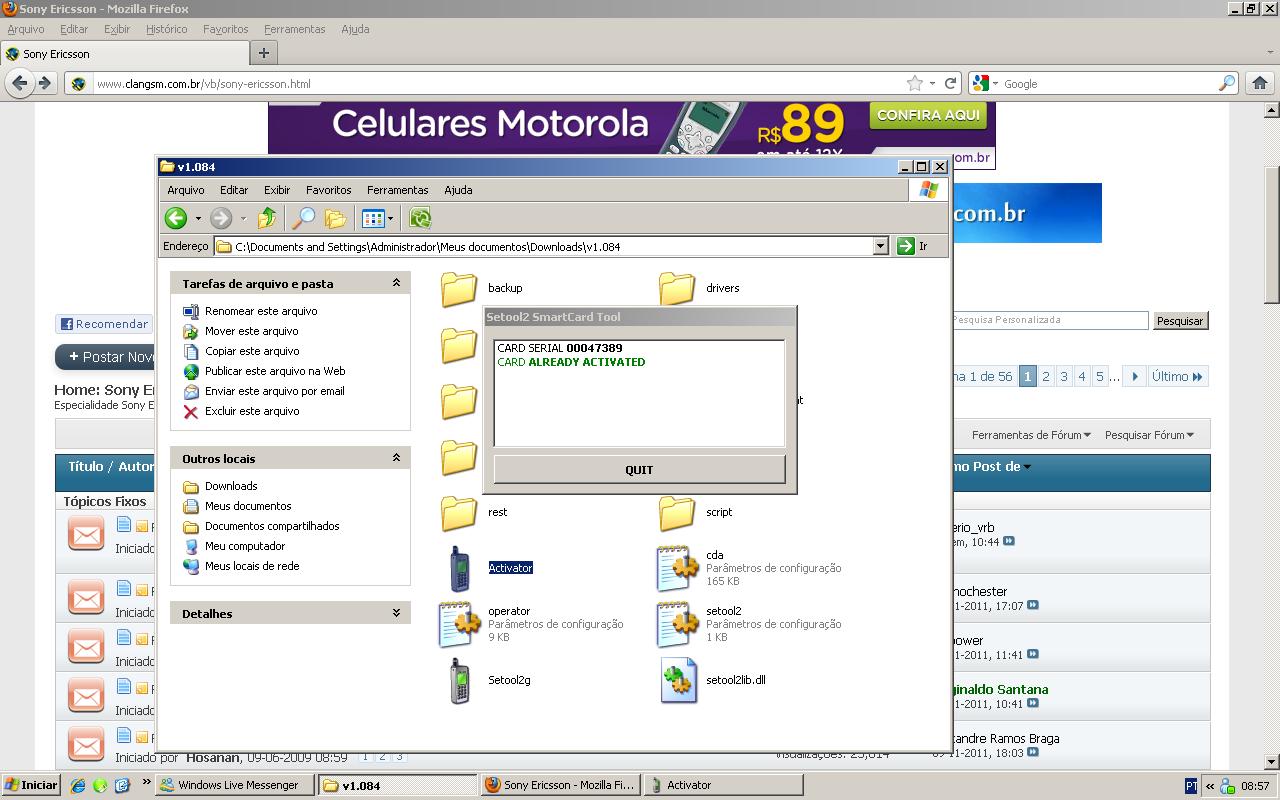Open the Views dropdown arrow in Explorer

390,218
